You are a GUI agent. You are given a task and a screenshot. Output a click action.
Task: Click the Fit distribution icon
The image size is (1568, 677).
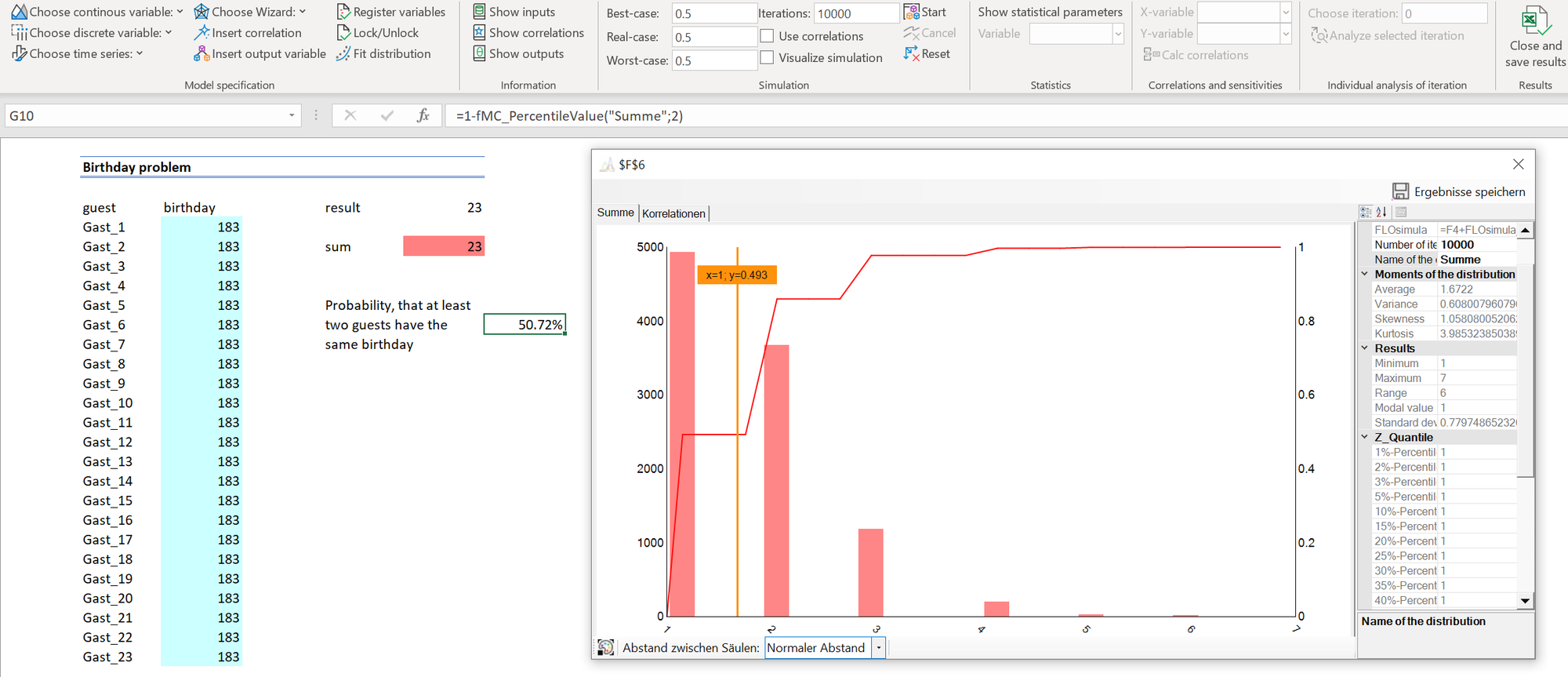343,53
